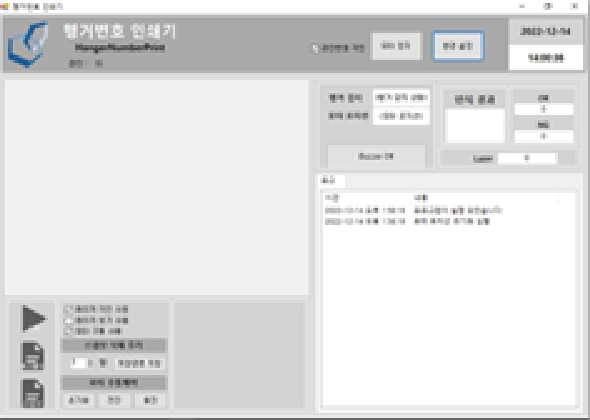Select the first radio option beside play icon
Screen dimensions: 590x420
pos(68,309)
